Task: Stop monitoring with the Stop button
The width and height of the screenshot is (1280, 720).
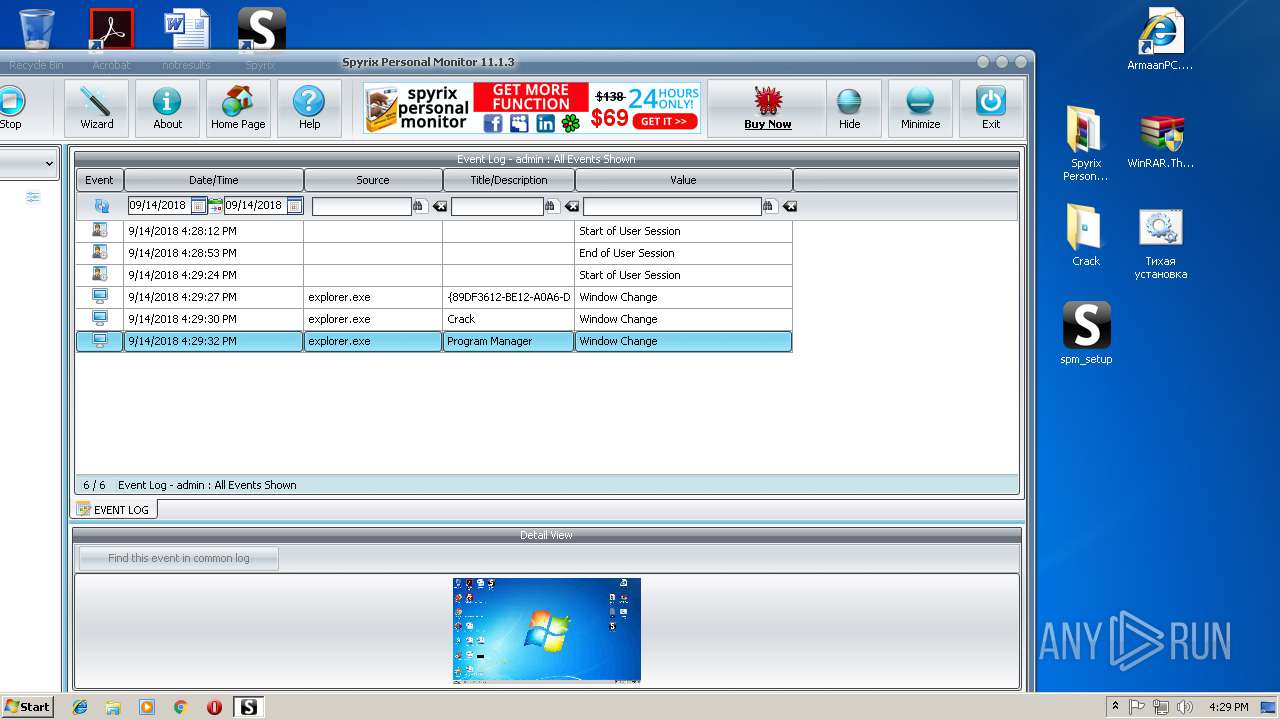Action: pos(12,108)
